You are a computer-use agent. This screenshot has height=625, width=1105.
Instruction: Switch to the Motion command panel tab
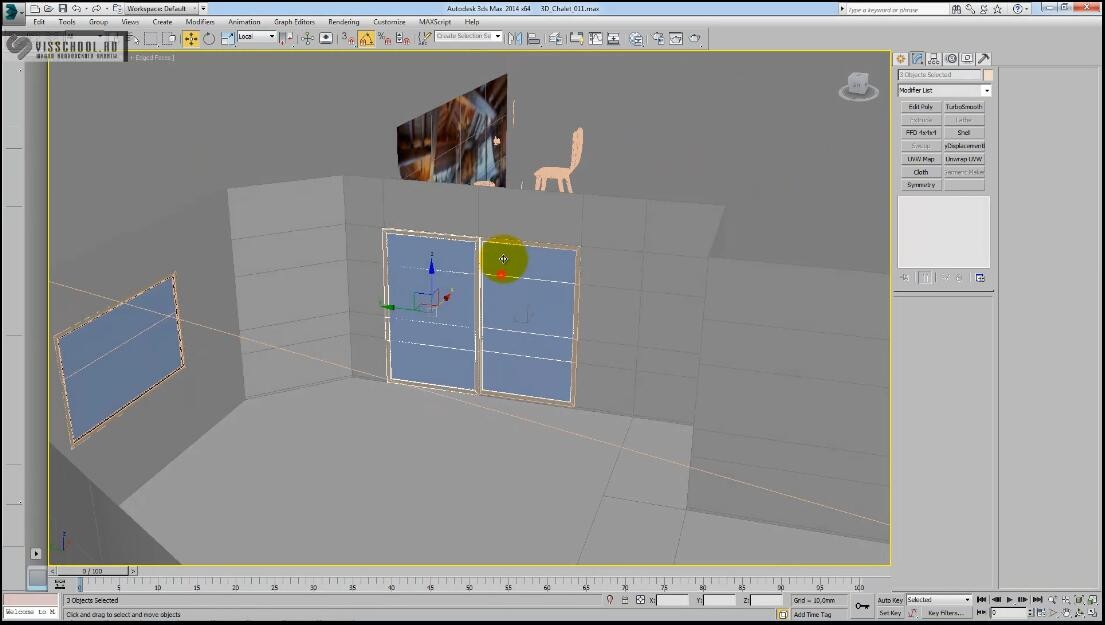pos(951,59)
